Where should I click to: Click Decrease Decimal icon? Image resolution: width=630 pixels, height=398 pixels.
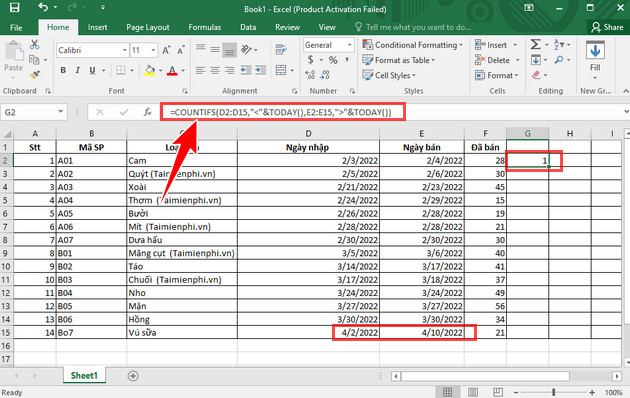(325, 75)
